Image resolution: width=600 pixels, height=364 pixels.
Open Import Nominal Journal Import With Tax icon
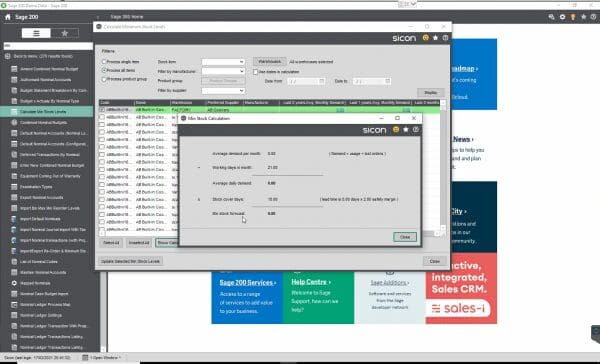(x=14, y=230)
